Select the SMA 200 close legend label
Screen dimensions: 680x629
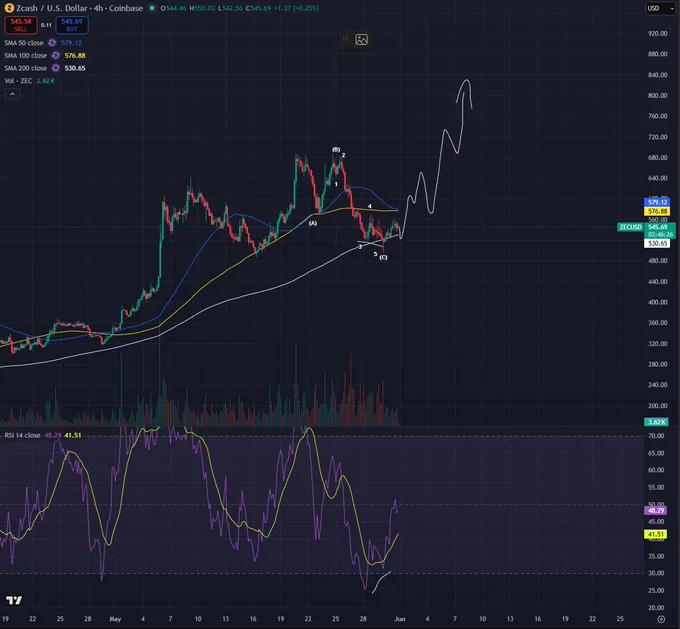(x=26, y=68)
